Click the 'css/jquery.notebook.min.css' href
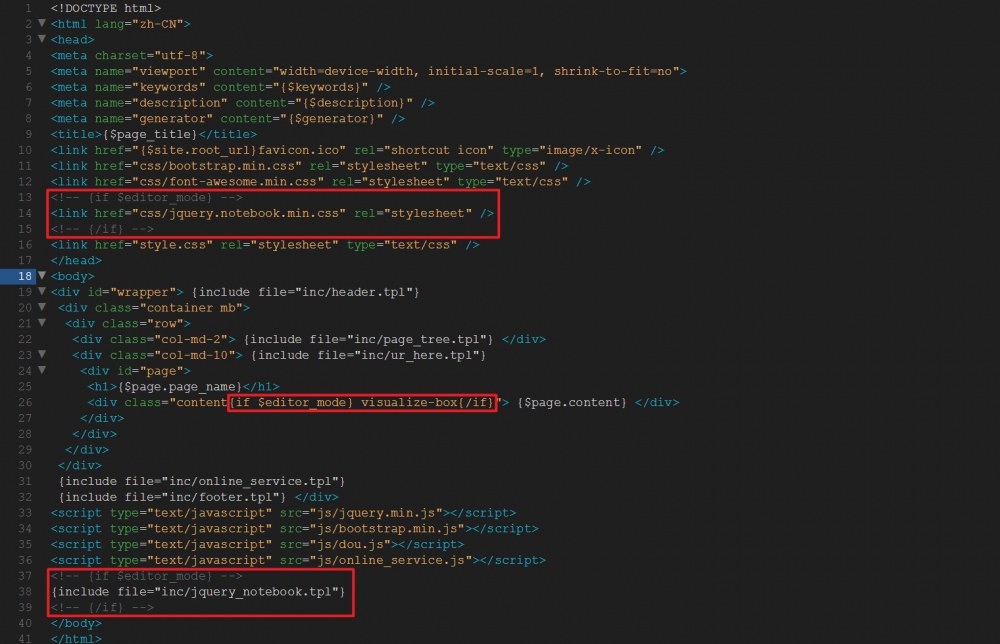Viewport: 1000px width, 644px height. (239, 213)
